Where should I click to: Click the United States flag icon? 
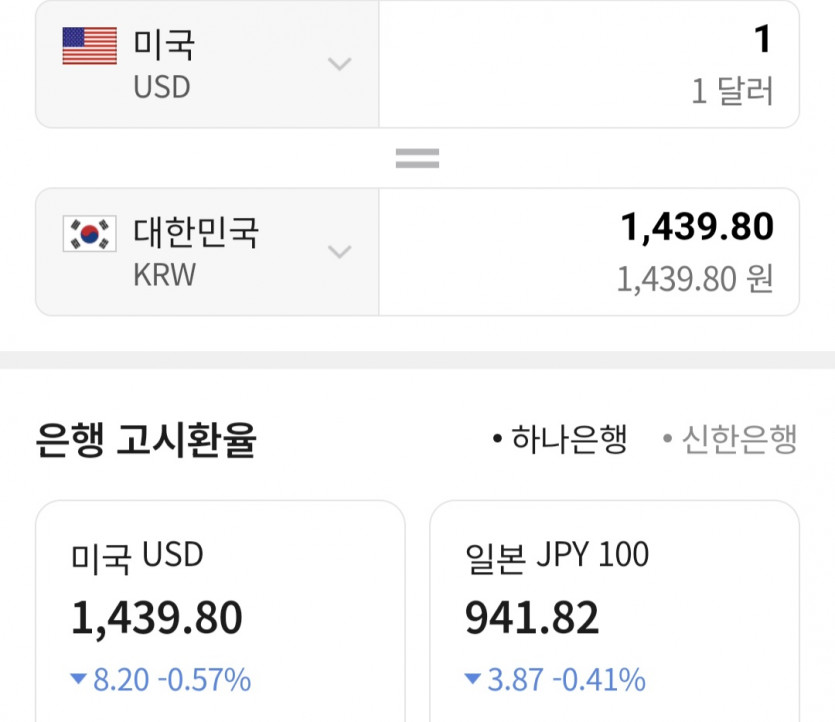(89, 46)
